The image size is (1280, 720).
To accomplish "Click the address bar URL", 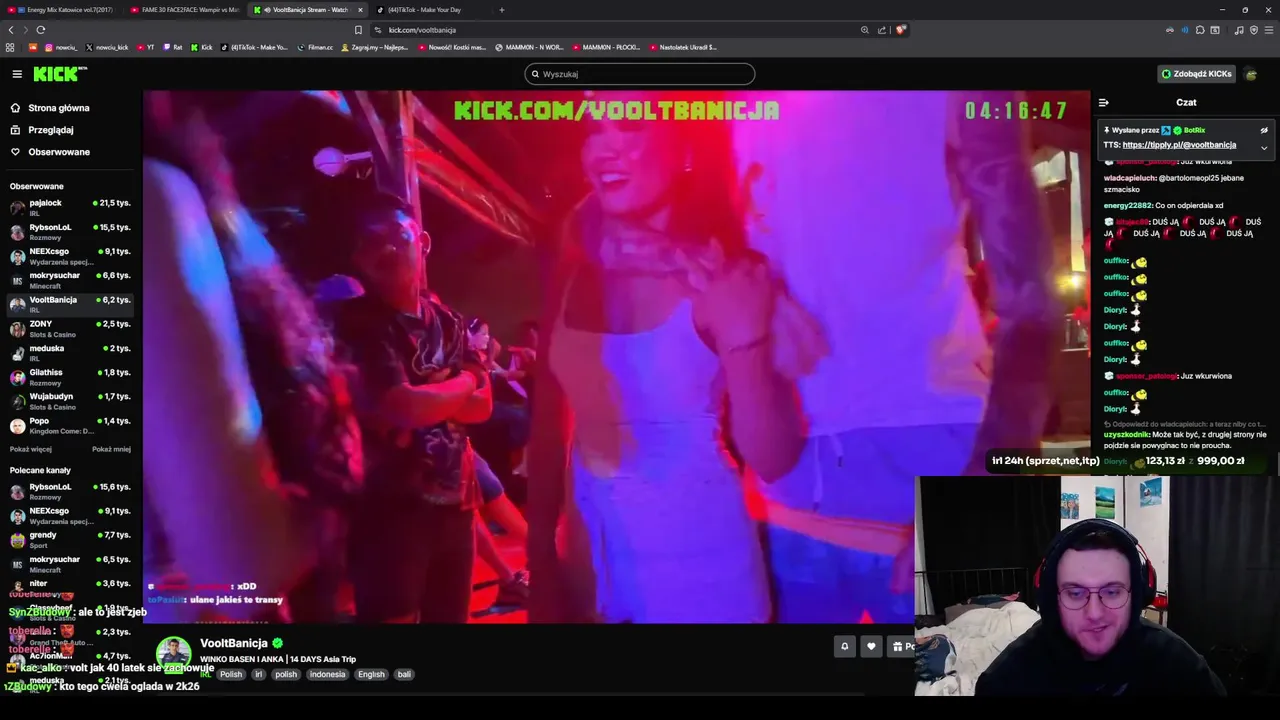I will 422,30.
